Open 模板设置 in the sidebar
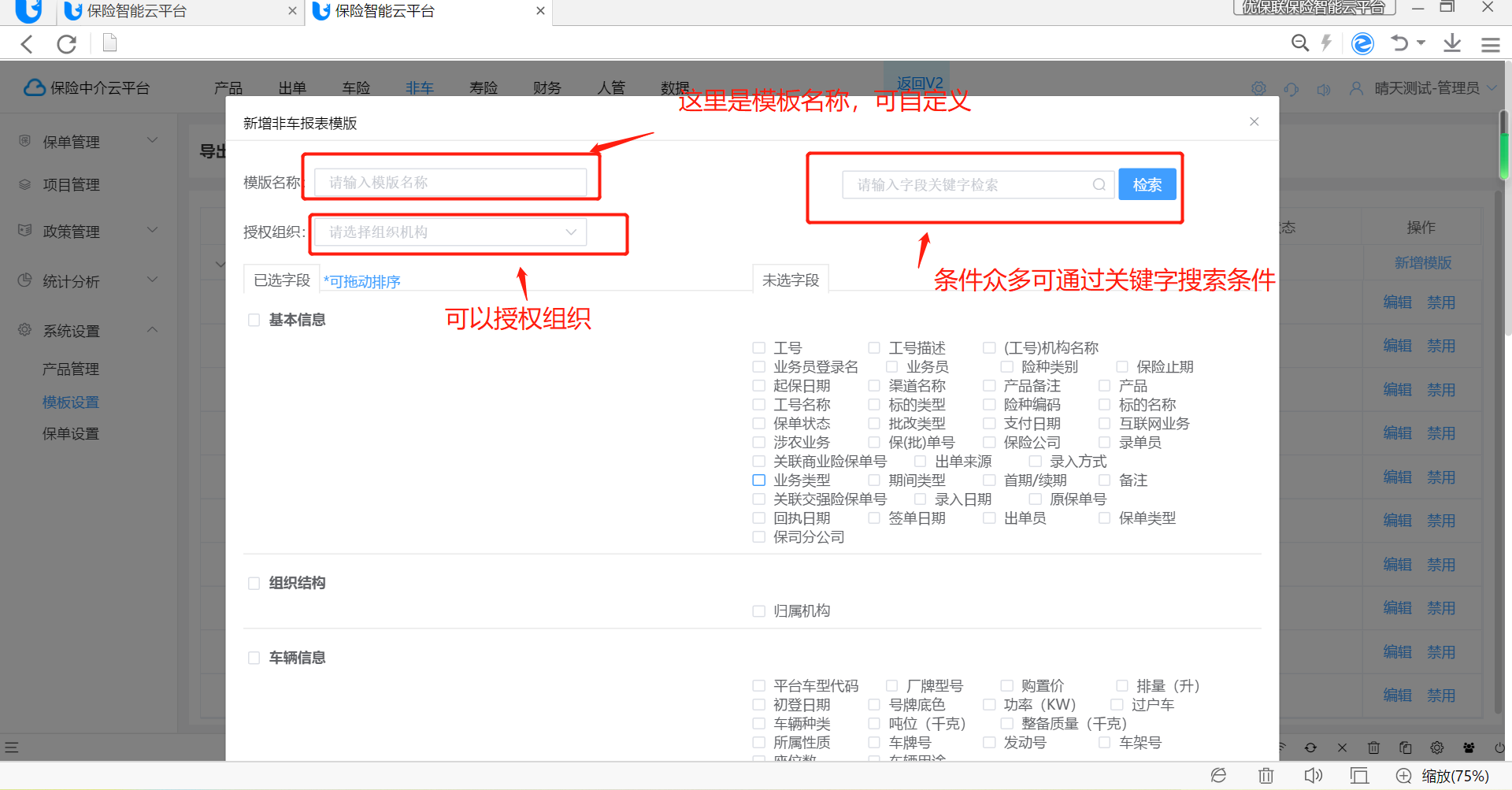The image size is (1512, 790). click(71, 402)
